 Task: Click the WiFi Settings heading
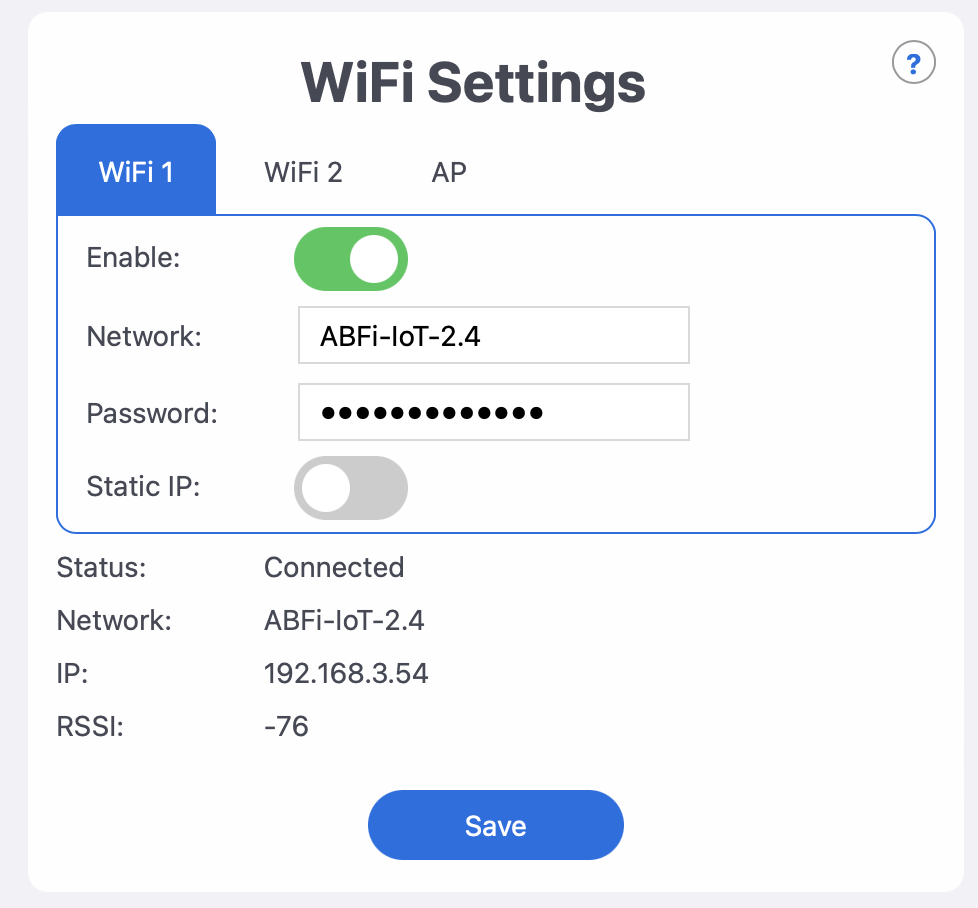[471, 83]
